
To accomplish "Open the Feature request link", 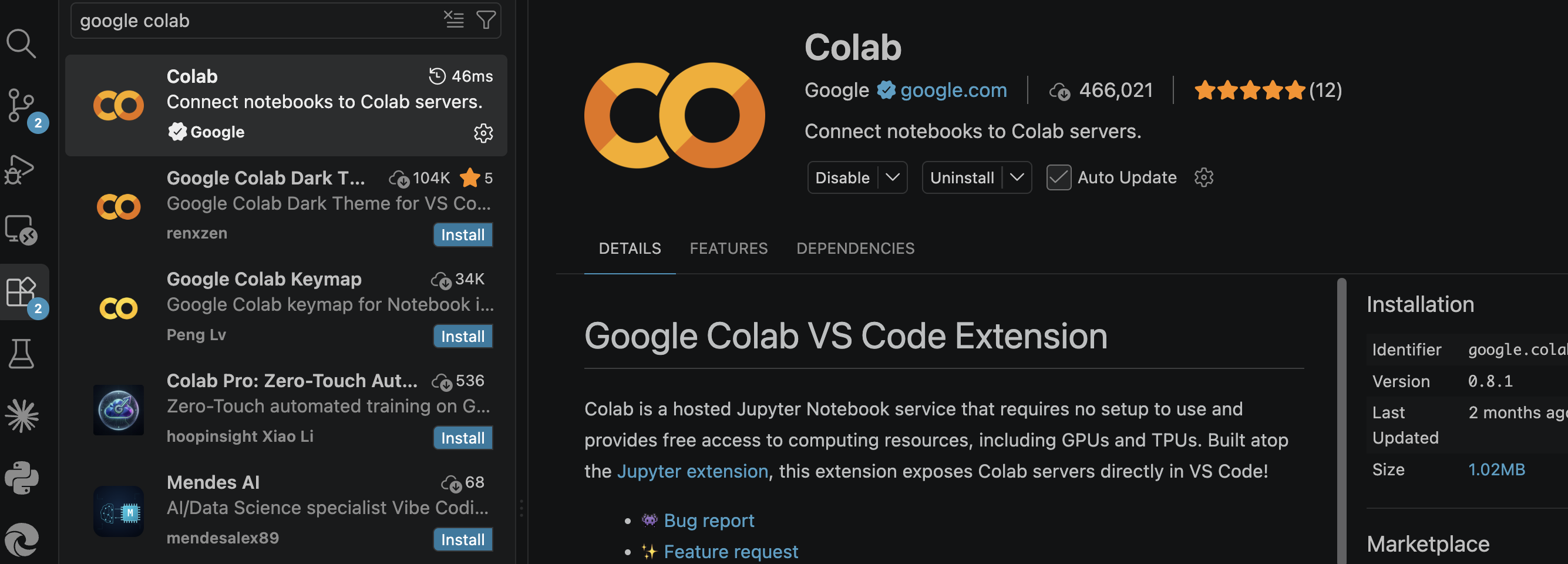I will click(731, 552).
